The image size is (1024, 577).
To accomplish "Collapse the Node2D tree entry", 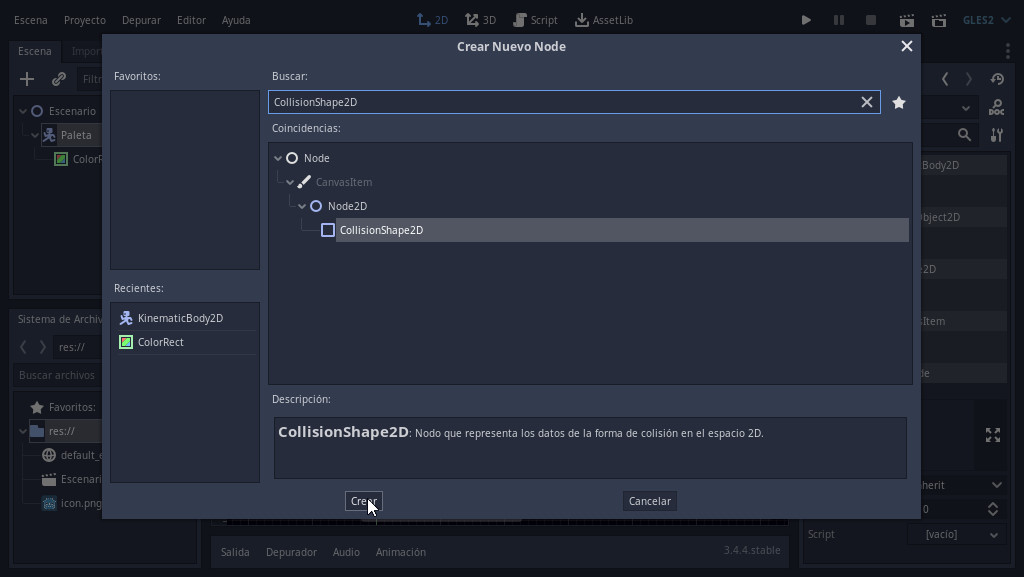I will [x=302, y=206].
